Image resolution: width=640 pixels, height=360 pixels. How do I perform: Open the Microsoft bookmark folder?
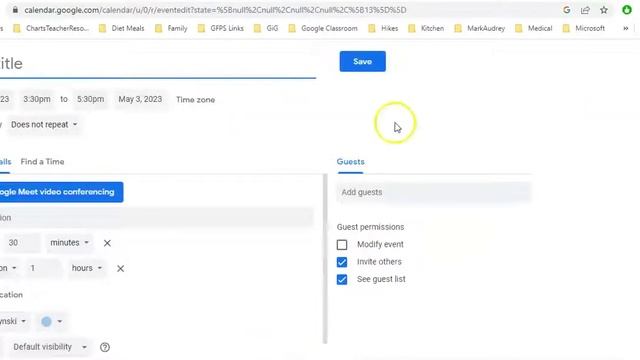click(584, 28)
